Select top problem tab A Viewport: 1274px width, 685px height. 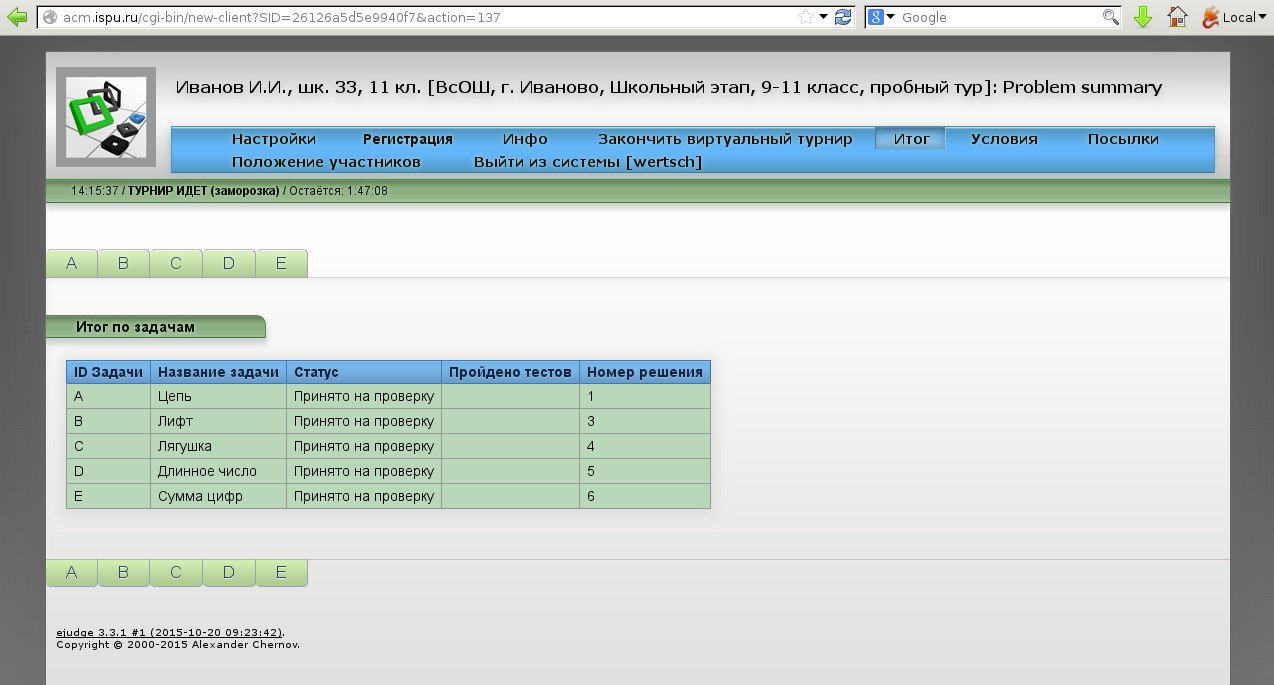click(72, 263)
